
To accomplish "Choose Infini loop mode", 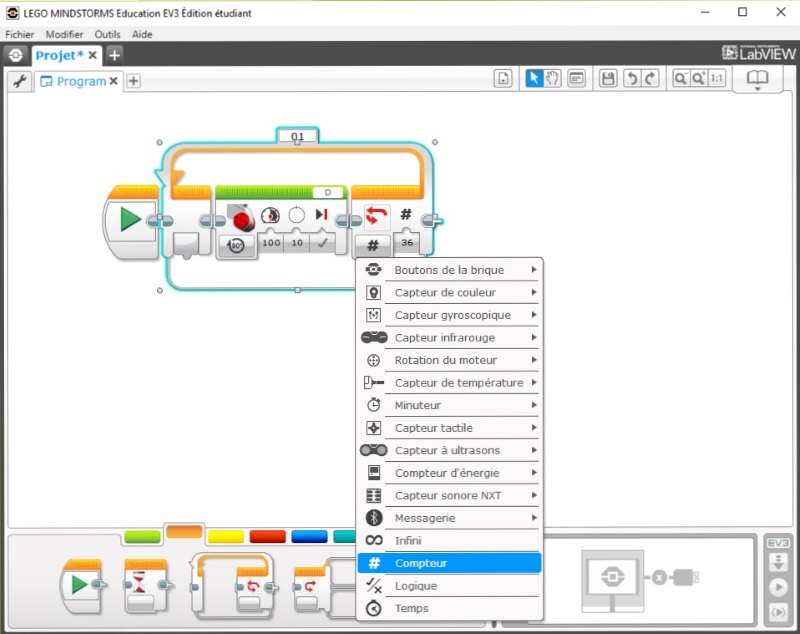I will pyautogui.click(x=449, y=541).
